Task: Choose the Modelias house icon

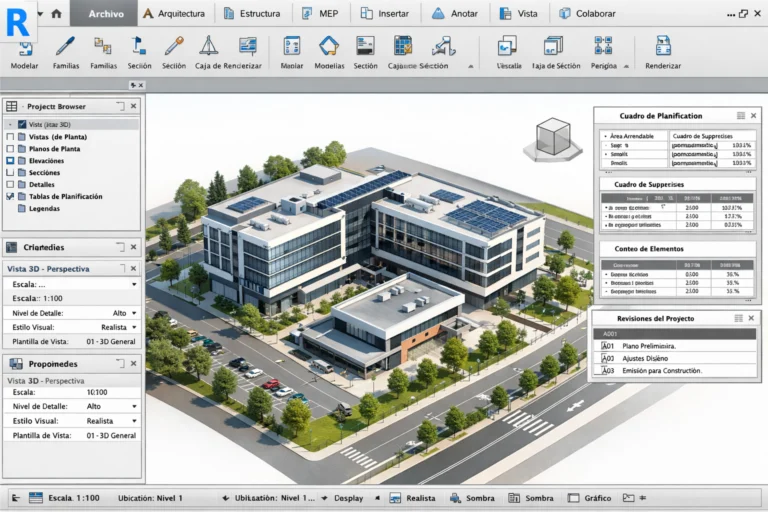Action: tap(329, 46)
